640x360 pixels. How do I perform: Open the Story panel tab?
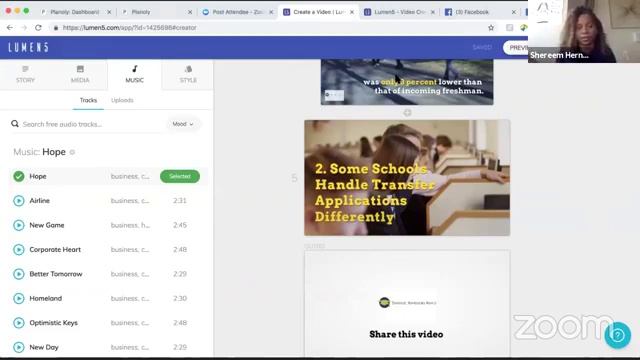25,74
